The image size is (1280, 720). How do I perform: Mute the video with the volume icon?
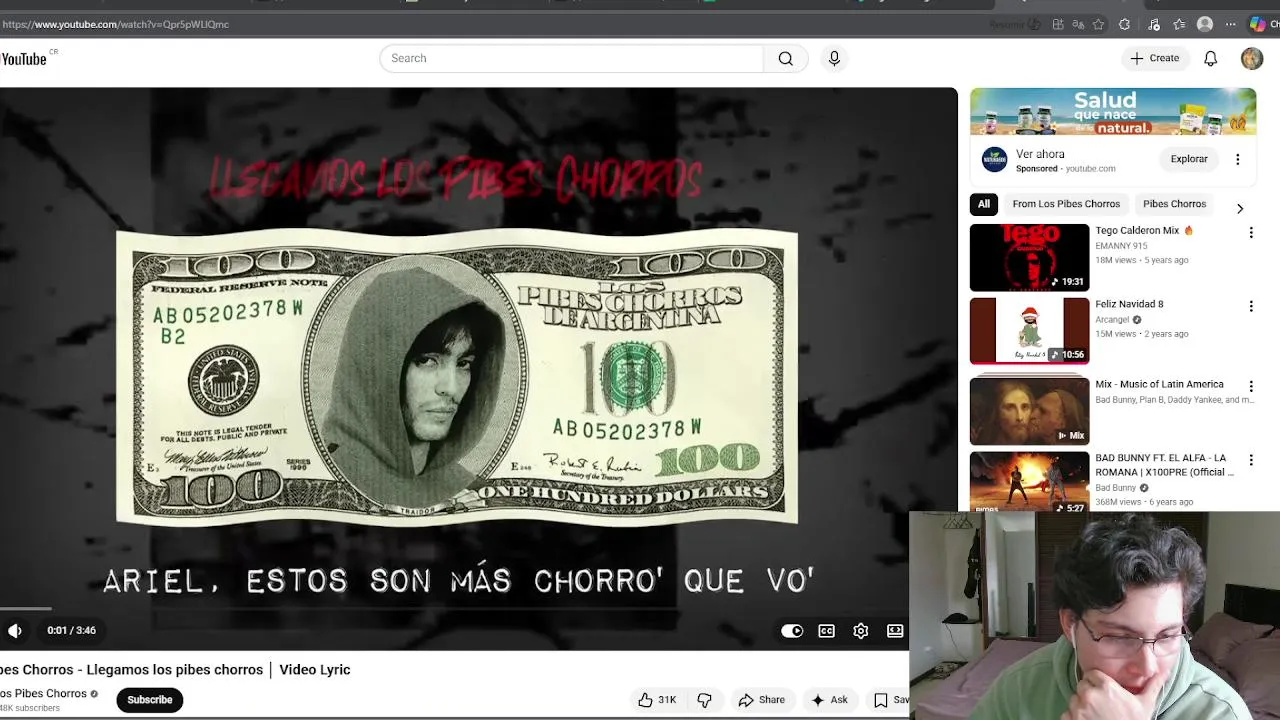[x=15, y=631]
